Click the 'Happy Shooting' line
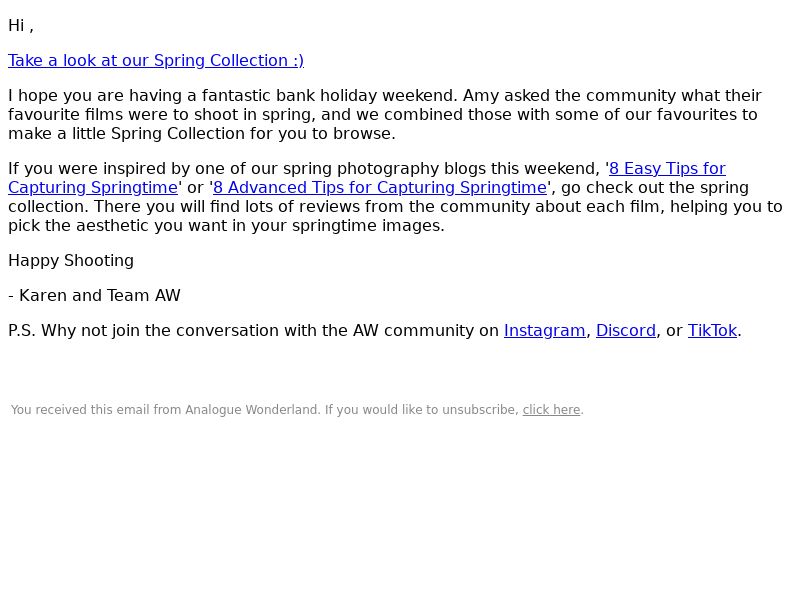Viewport: 800px width, 600px height. click(71, 261)
